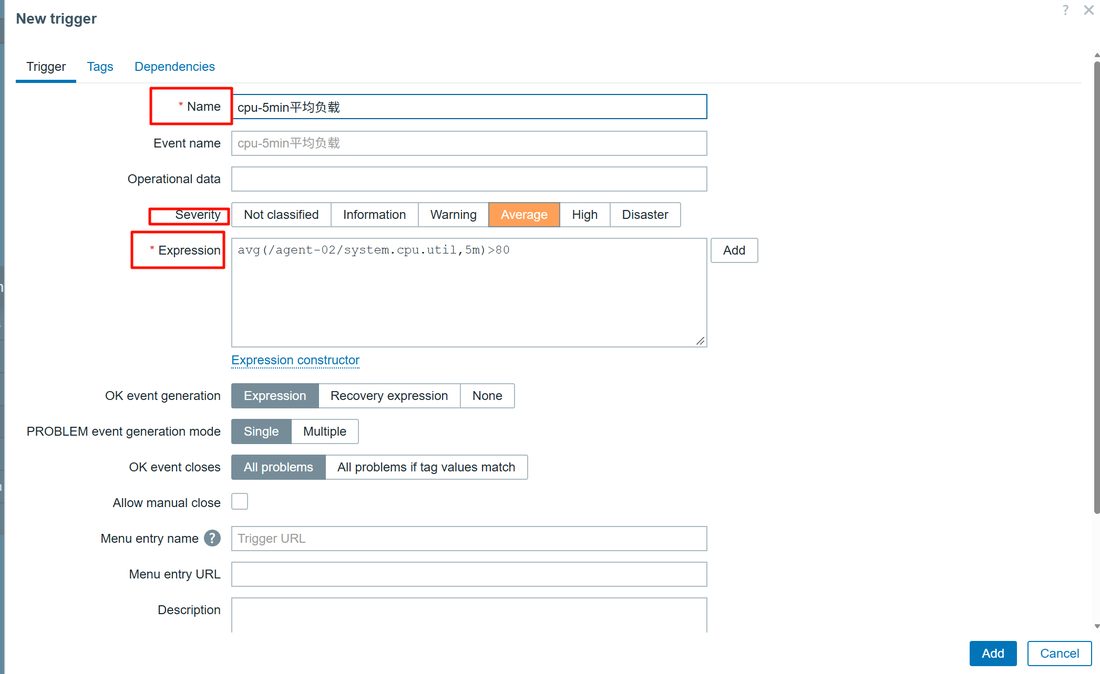
Task: Switch to the Trigger tab
Action: pos(46,67)
